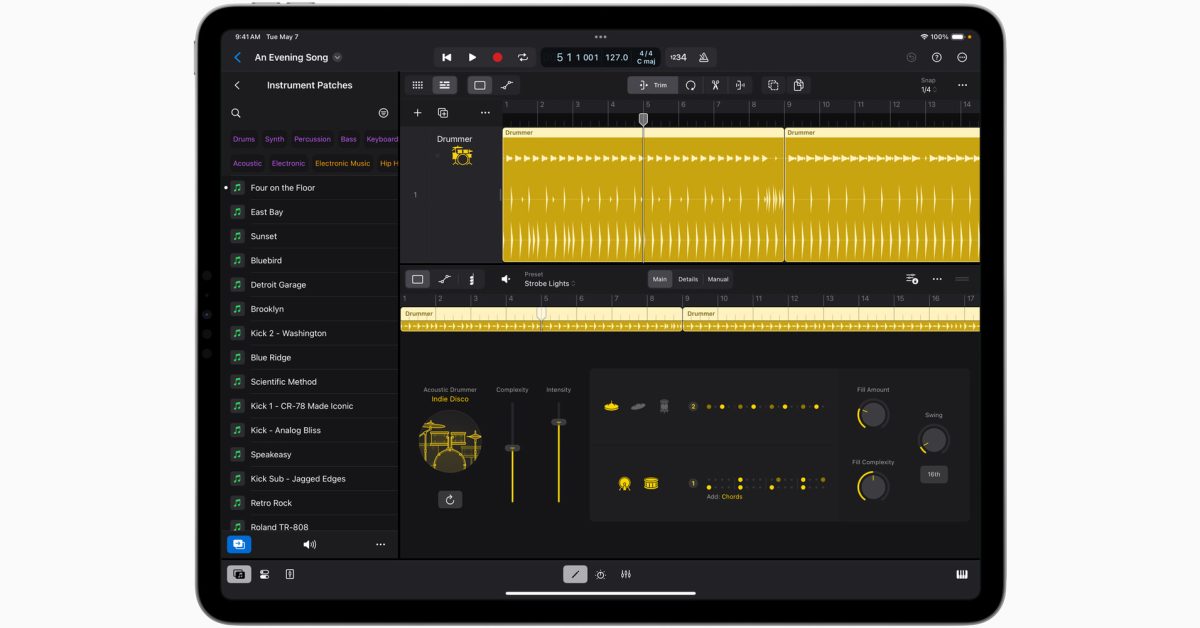This screenshot has height=628, width=1200.
Task: Select the Scissors split tool
Action: pyautogui.click(x=716, y=85)
